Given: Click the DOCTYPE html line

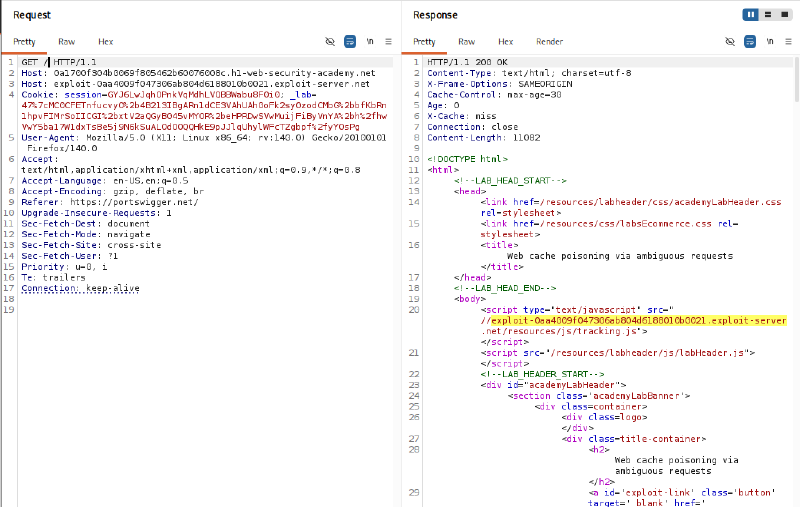Looking at the screenshot, I should pyautogui.click(x=467, y=159).
